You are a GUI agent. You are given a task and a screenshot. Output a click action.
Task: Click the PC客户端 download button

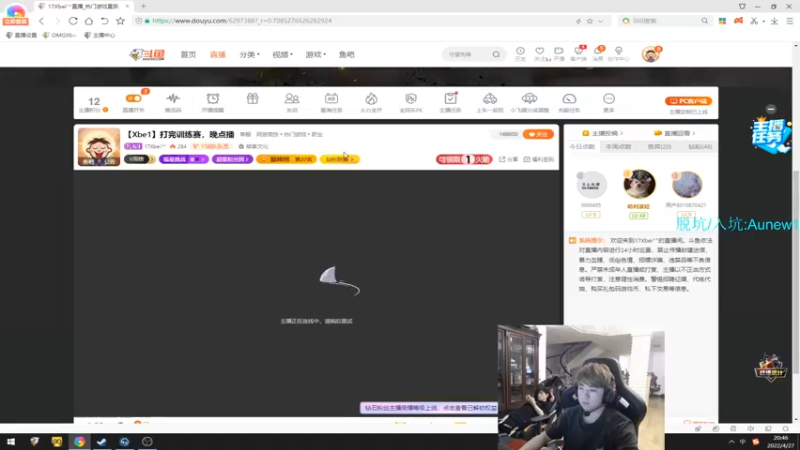[688, 101]
